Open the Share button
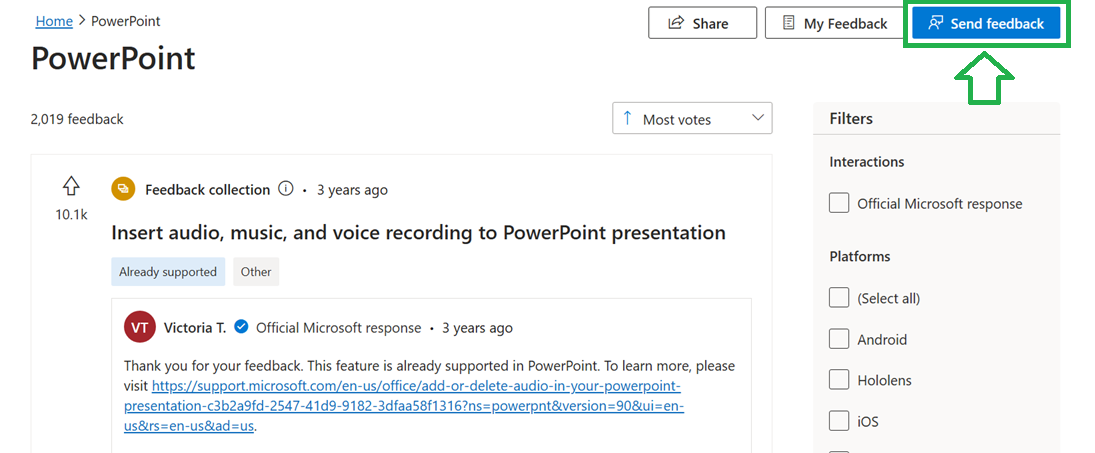 [x=702, y=23]
